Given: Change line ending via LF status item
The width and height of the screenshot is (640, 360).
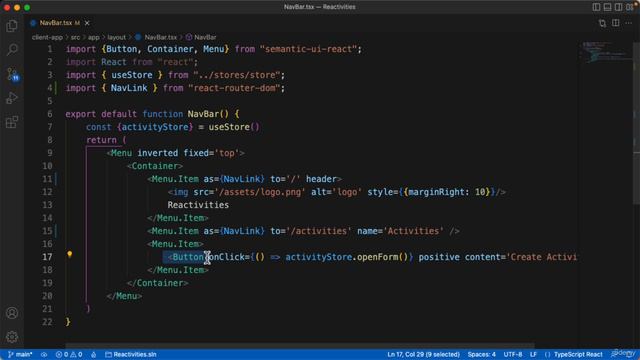Looking at the screenshot, I should pos(533,354).
